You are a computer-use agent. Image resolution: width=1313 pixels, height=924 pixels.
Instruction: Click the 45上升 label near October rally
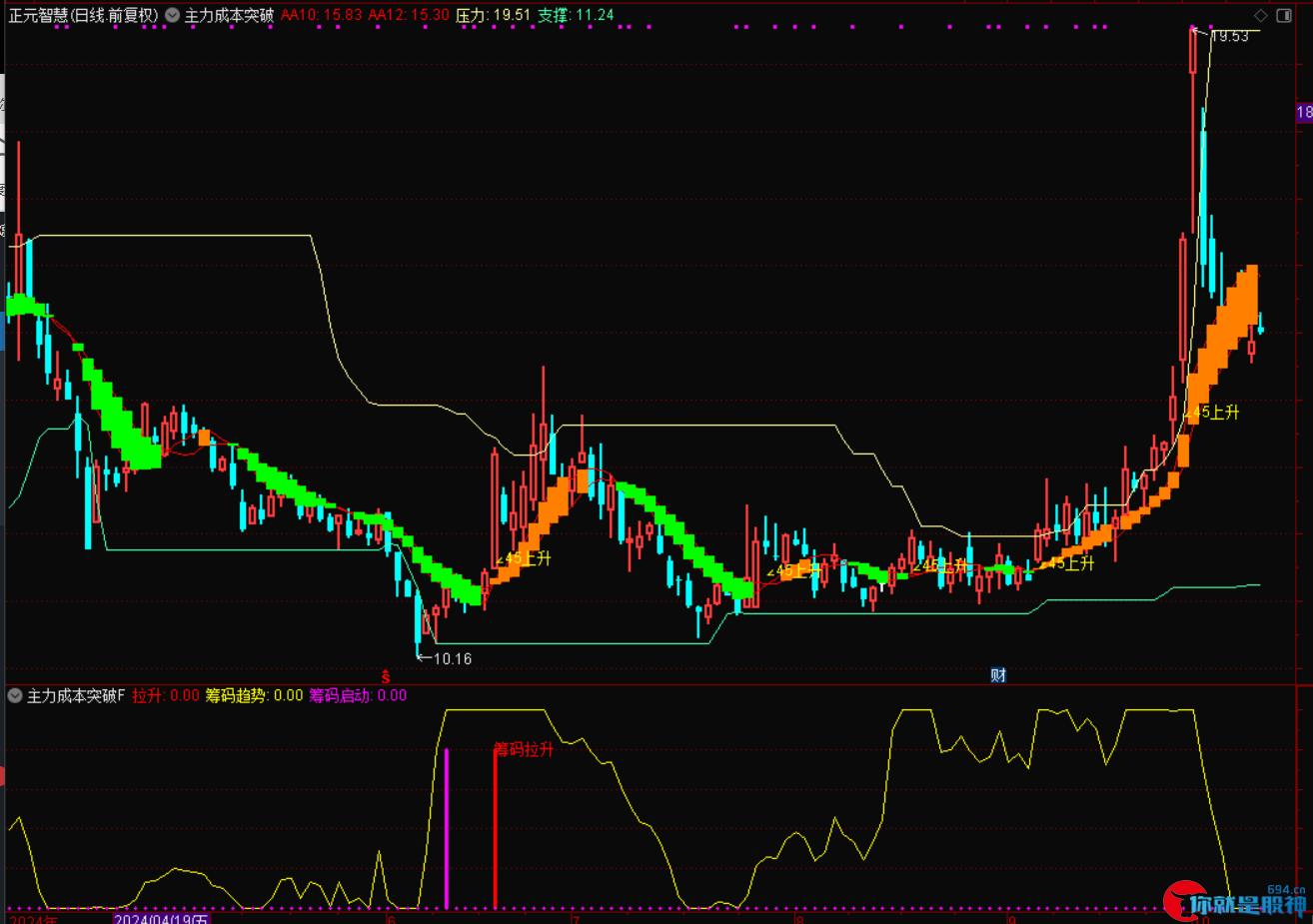(1212, 412)
